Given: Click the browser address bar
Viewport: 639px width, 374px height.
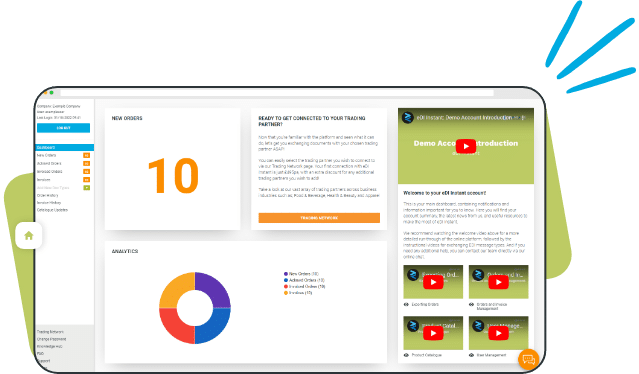Looking at the screenshot, I should (x=277, y=93).
